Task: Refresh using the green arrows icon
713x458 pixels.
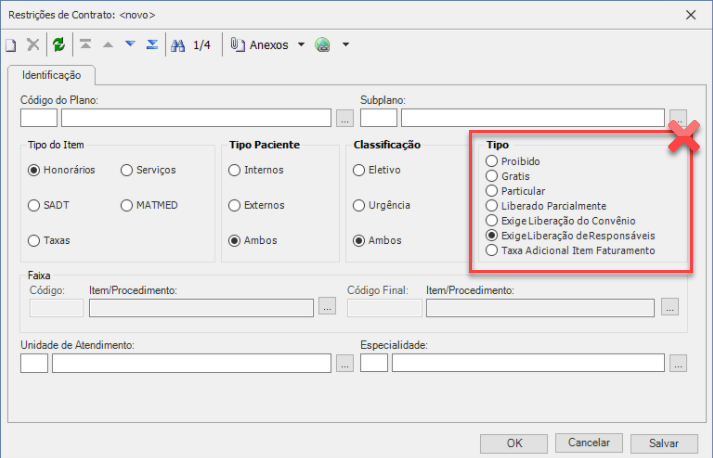Action: coord(59,45)
